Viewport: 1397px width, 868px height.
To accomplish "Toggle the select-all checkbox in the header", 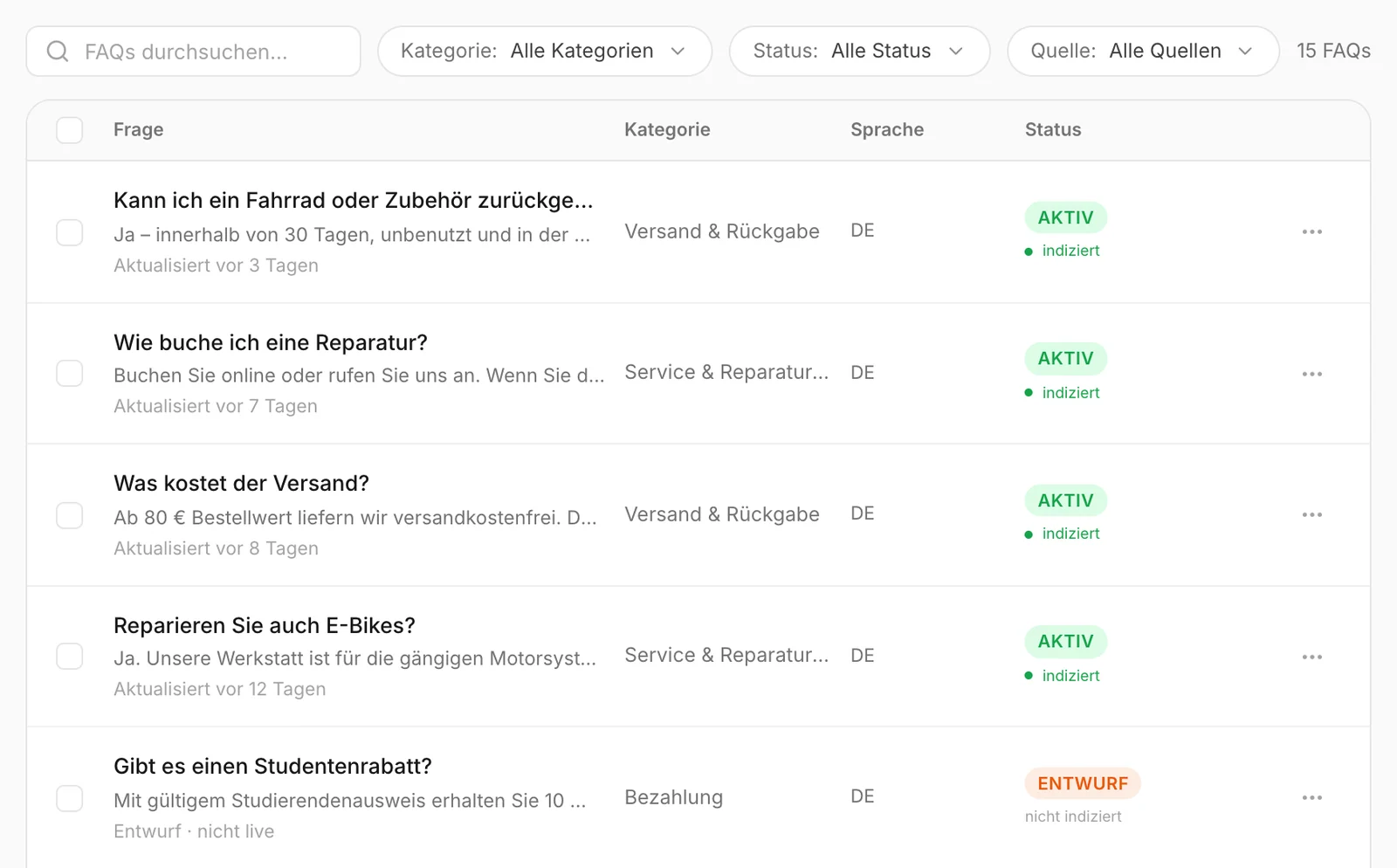I will coord(70,130).
